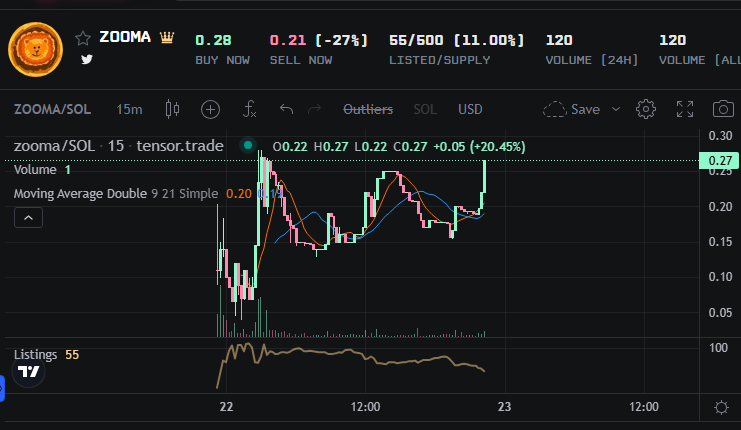Click the 0.27 current price label
This screenshot has height=430, width=741.
[x=719, y=161]
